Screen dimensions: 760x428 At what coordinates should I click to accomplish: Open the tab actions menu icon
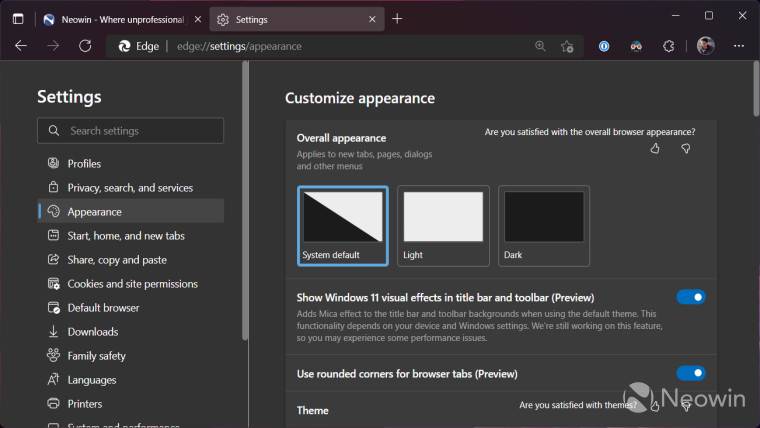tap(18, 18)
